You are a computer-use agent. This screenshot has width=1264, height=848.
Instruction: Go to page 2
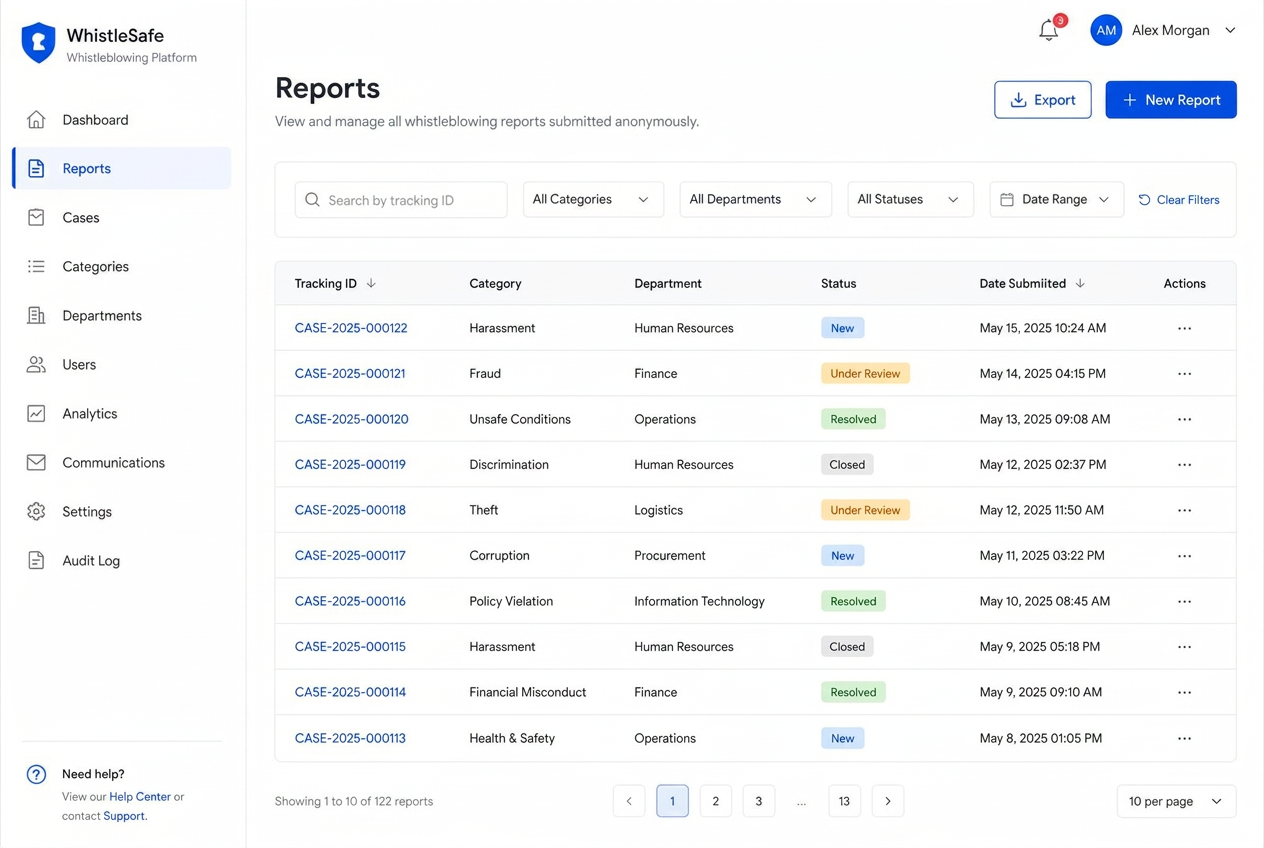pyautogui.click(x=715, y=801)
